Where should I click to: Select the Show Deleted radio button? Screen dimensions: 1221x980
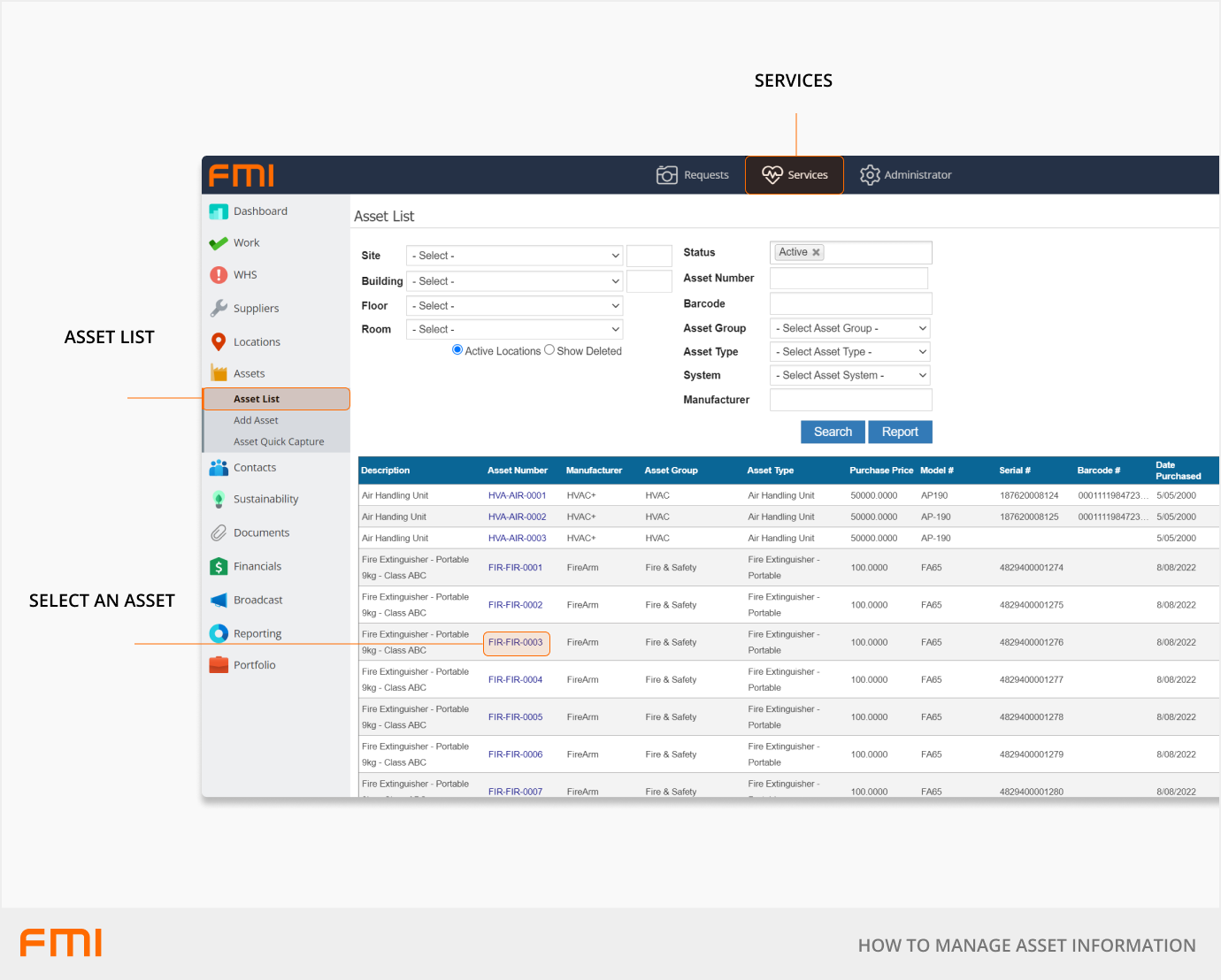tap(549, 350)
